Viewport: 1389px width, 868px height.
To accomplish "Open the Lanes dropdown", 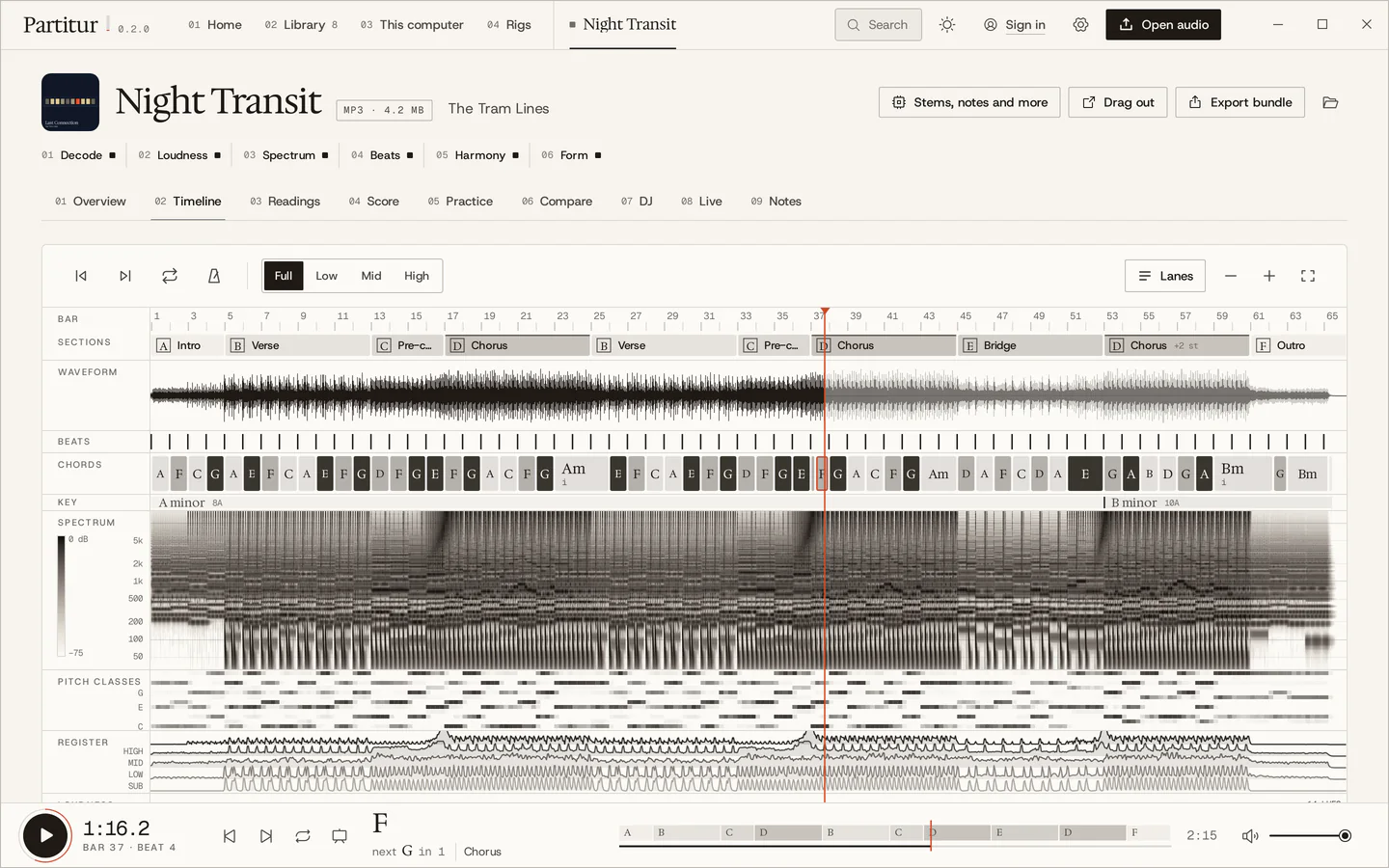I will [x=1165, y=276].
